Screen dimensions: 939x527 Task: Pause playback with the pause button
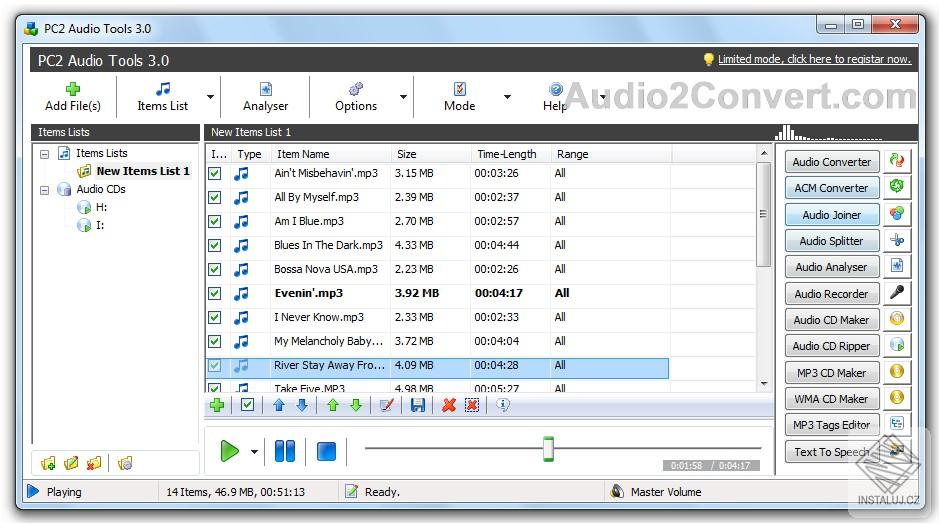(x=284, y=451)
